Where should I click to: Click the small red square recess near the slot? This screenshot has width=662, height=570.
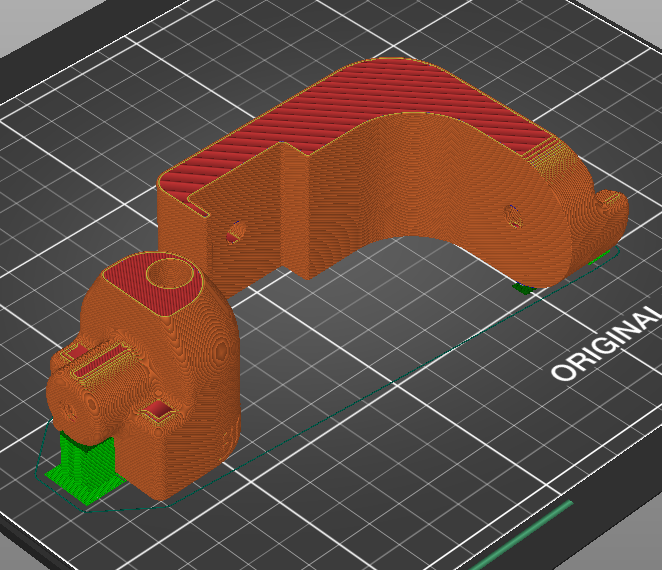[x=76, y=352]
